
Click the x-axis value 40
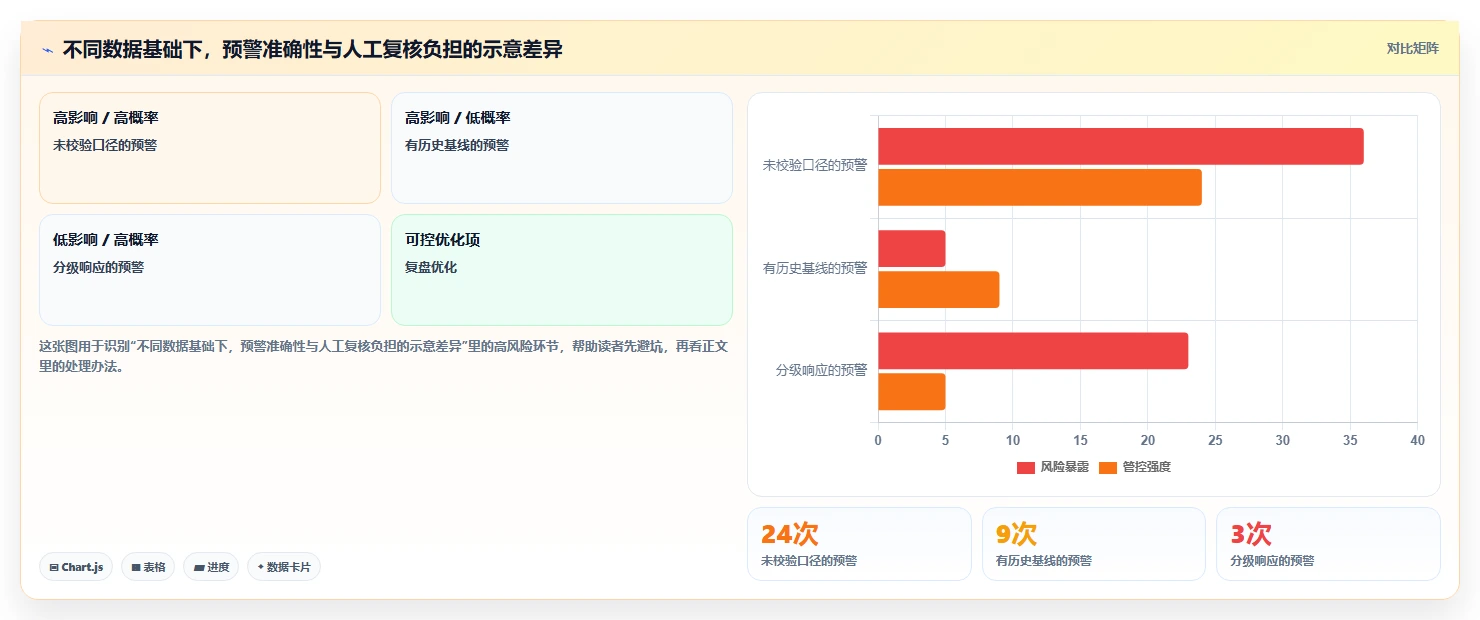click(1417, 440)
